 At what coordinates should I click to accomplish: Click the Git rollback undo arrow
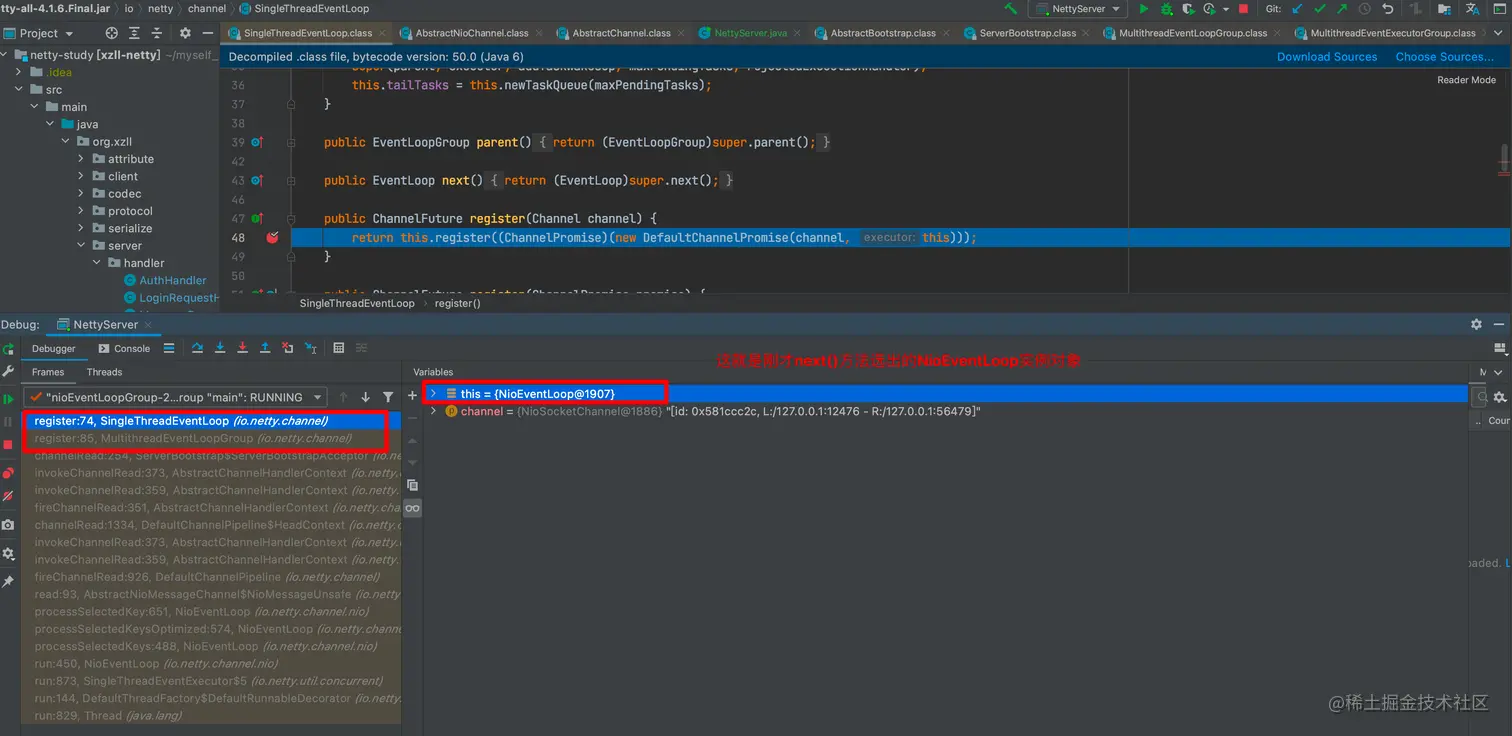(x=1388, y=9)
